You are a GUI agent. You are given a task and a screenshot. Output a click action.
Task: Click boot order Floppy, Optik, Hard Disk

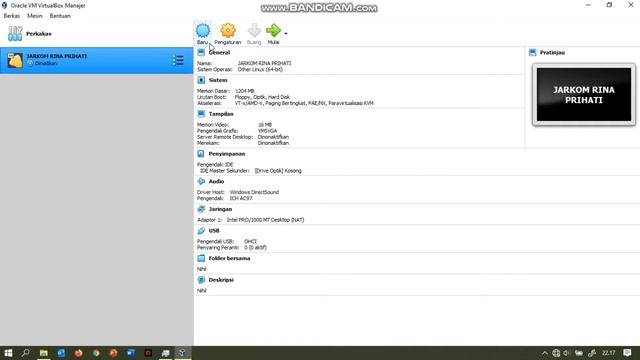[x=262, y=97]
